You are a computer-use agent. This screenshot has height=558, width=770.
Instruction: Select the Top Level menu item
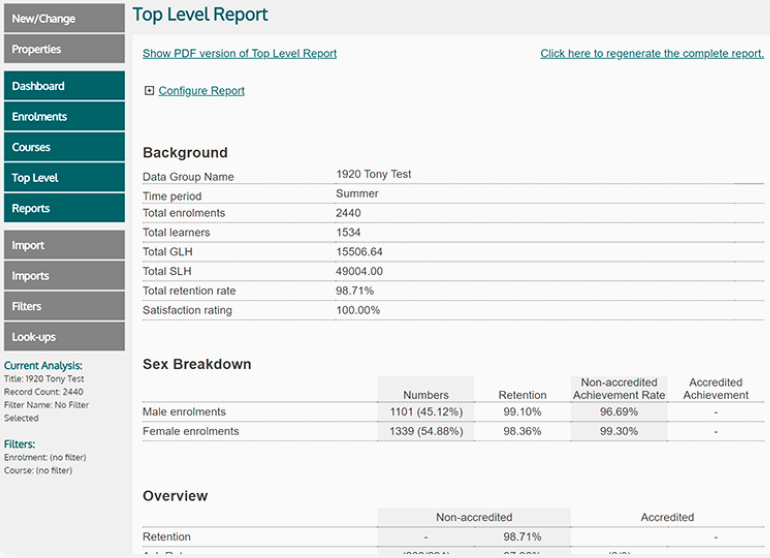coord(64,178)
